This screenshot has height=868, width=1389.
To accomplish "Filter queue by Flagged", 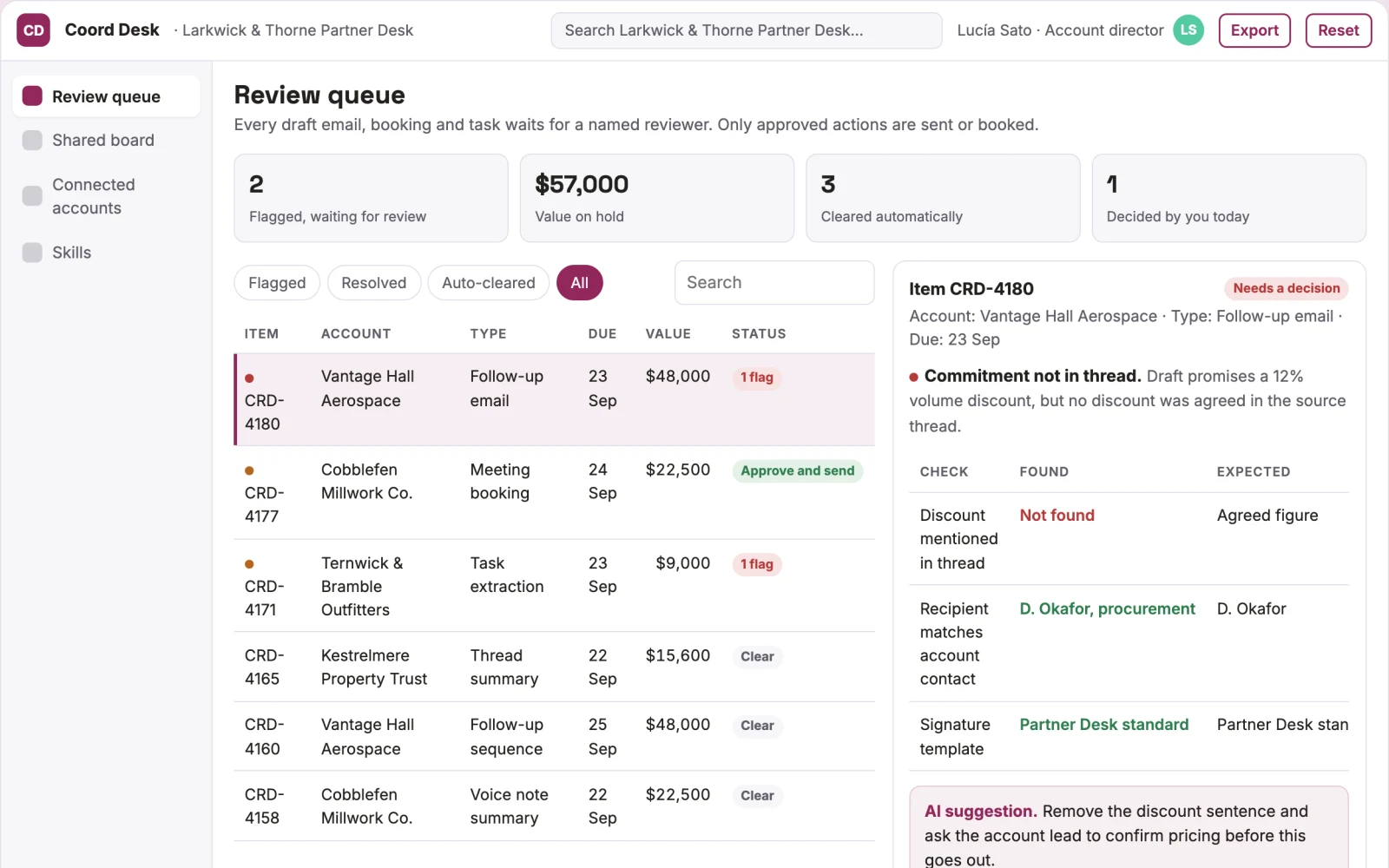I will coord(277,283).
